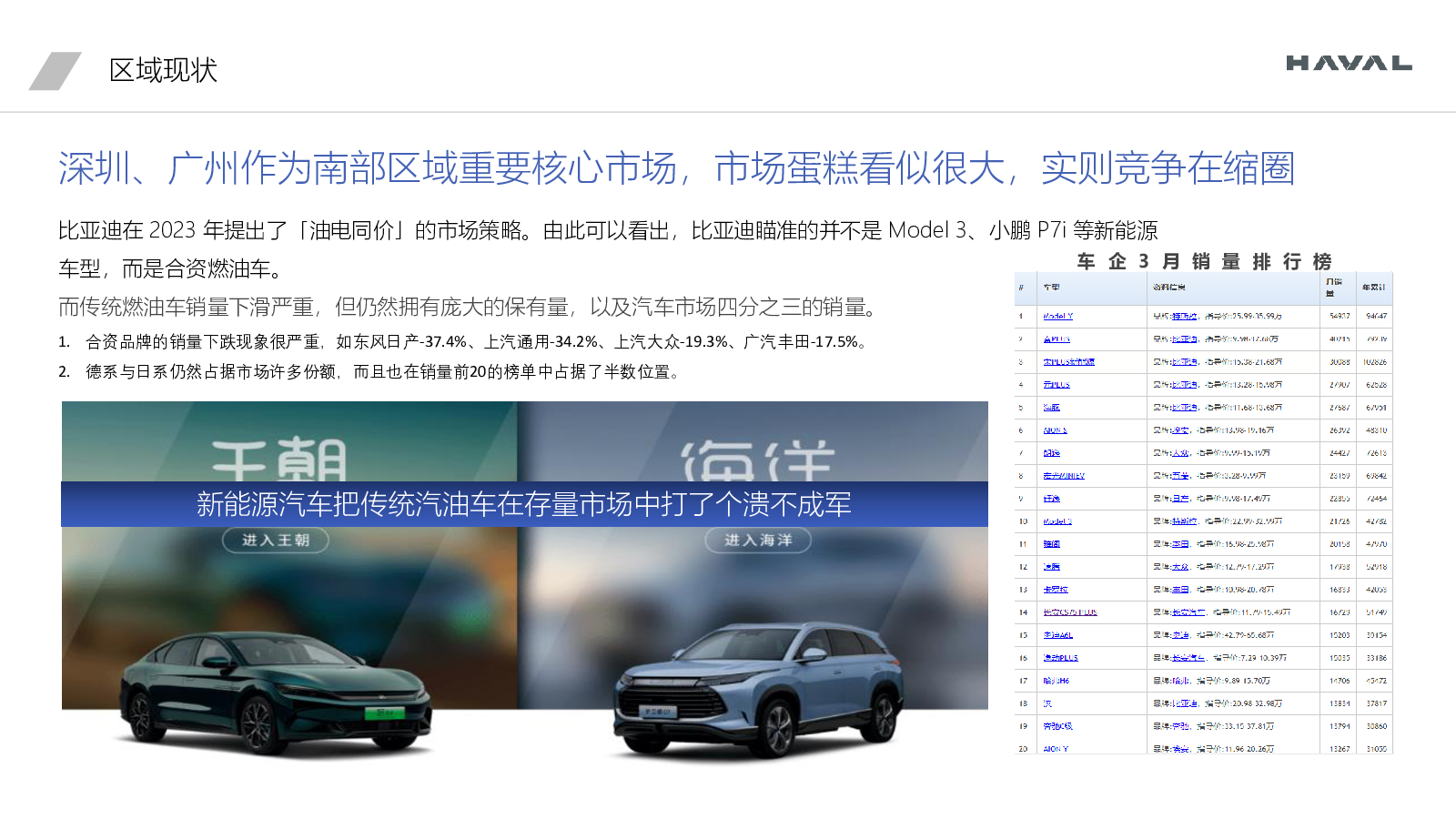The height and width of the screenshot is (819, 1456).
Task: Click the 进入王朝 button
Action: 276,540
